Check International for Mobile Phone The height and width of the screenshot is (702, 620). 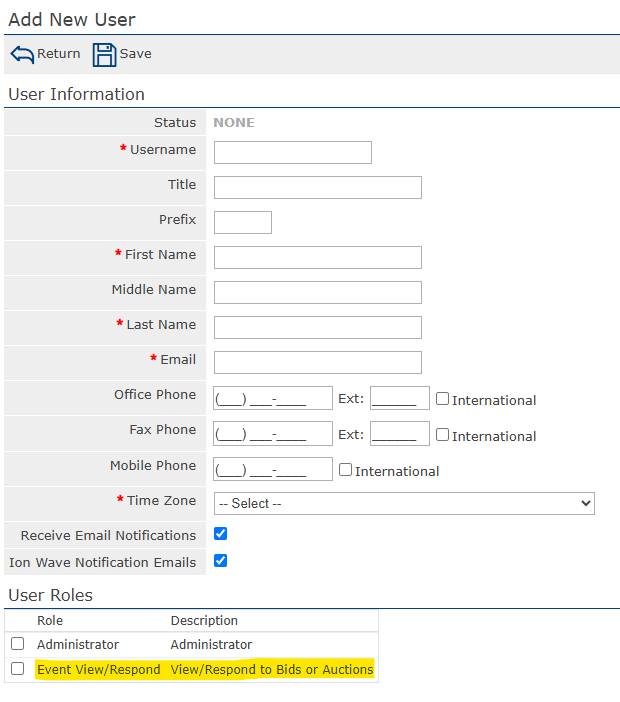pos(345,470)
